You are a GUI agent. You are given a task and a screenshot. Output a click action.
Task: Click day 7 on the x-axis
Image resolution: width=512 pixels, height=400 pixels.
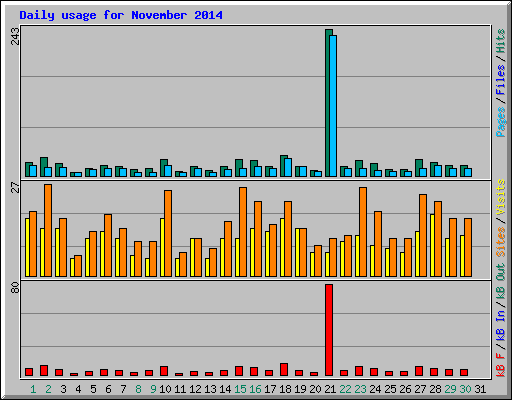(123, 389)
